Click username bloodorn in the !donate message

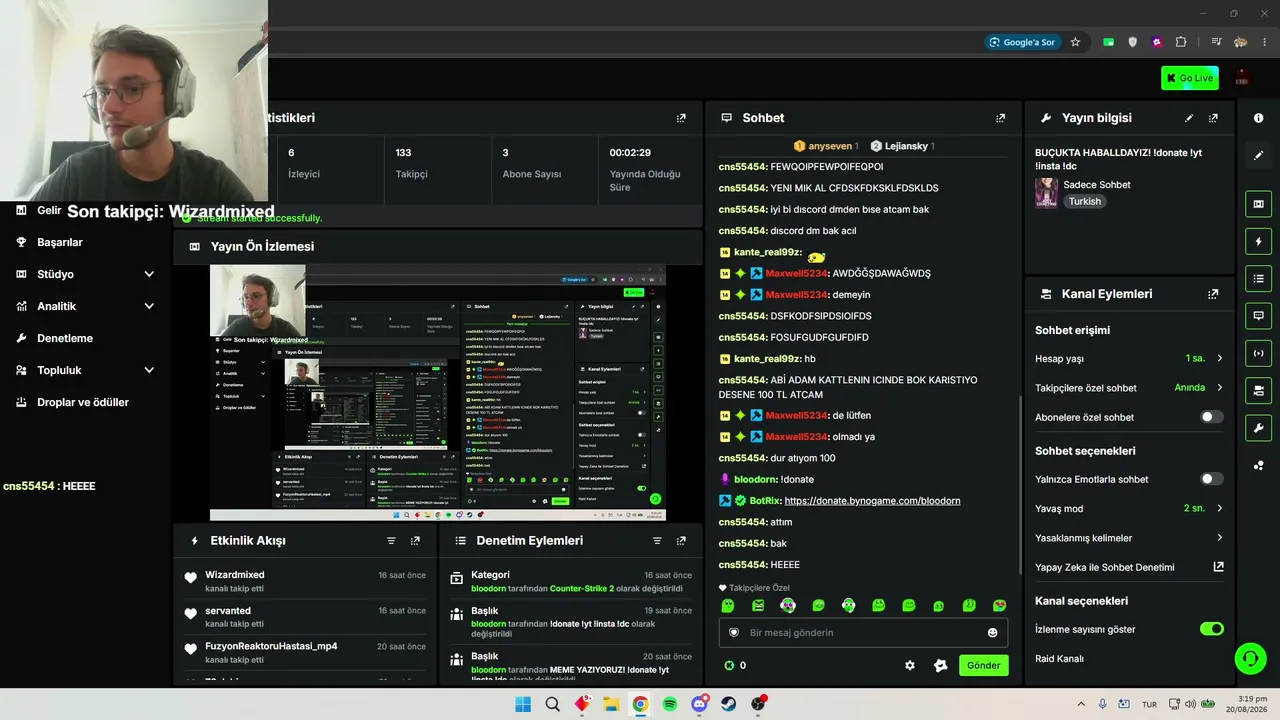click(x=755, y=479)
